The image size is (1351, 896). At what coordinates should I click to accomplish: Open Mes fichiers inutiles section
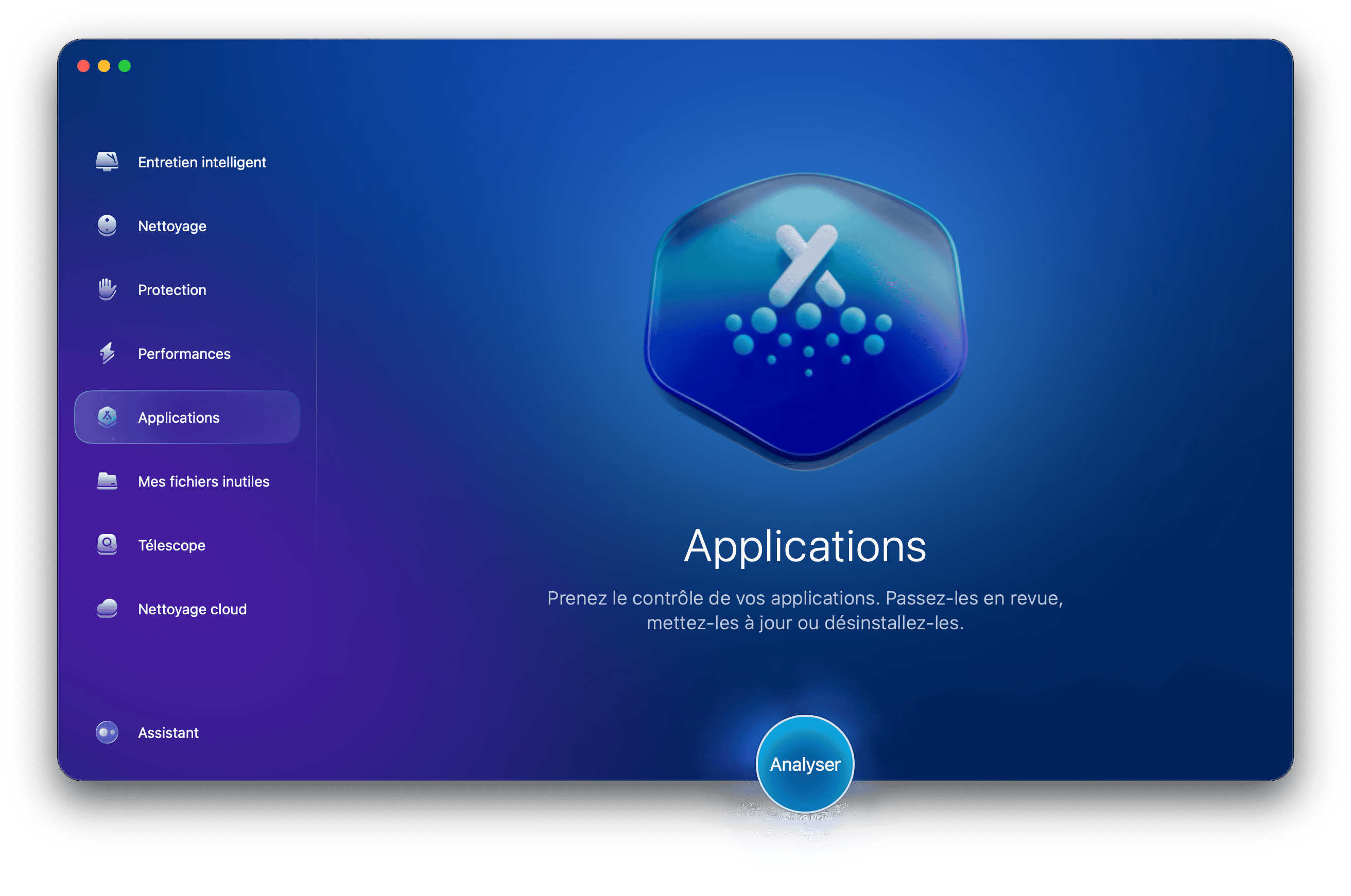pos(203,481)
